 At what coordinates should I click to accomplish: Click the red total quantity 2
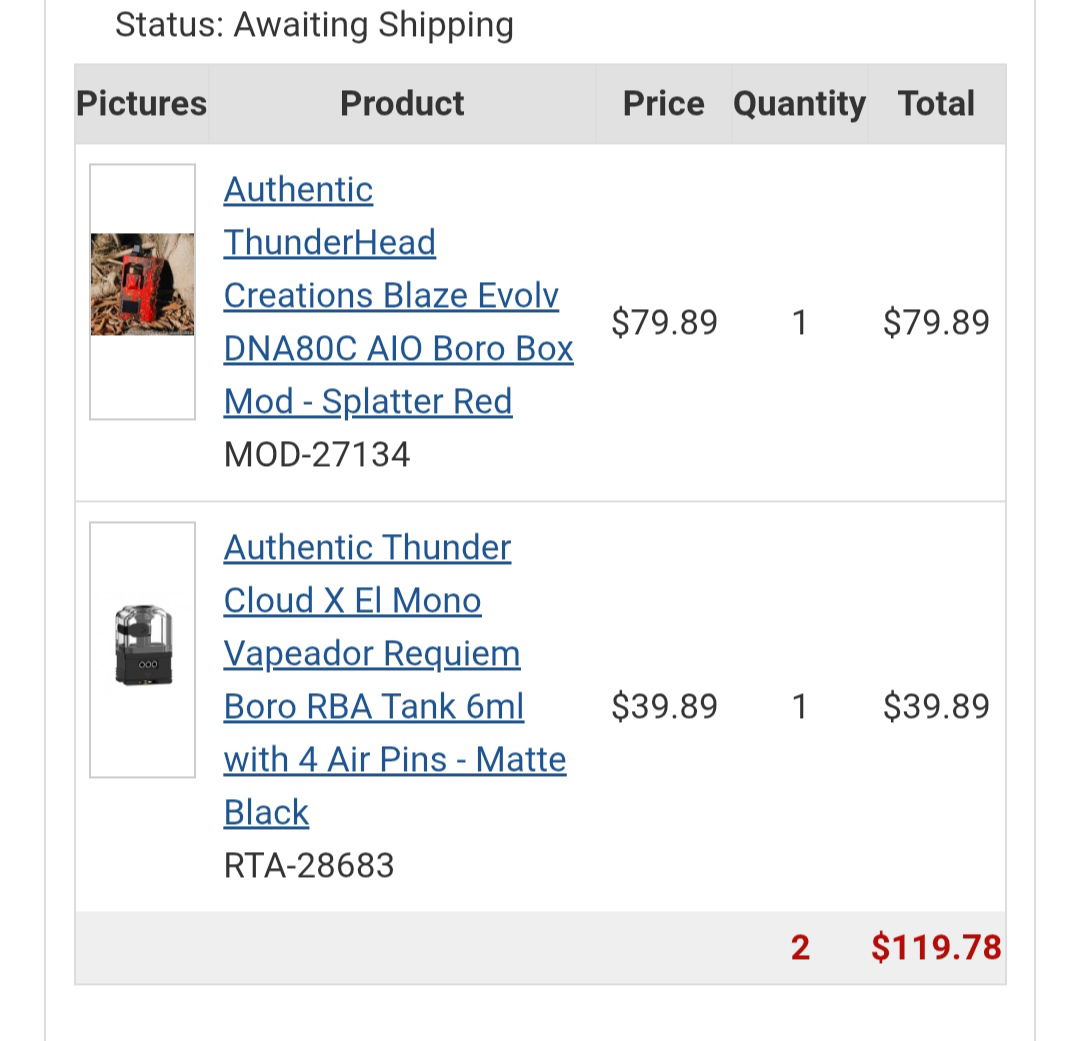800,947
